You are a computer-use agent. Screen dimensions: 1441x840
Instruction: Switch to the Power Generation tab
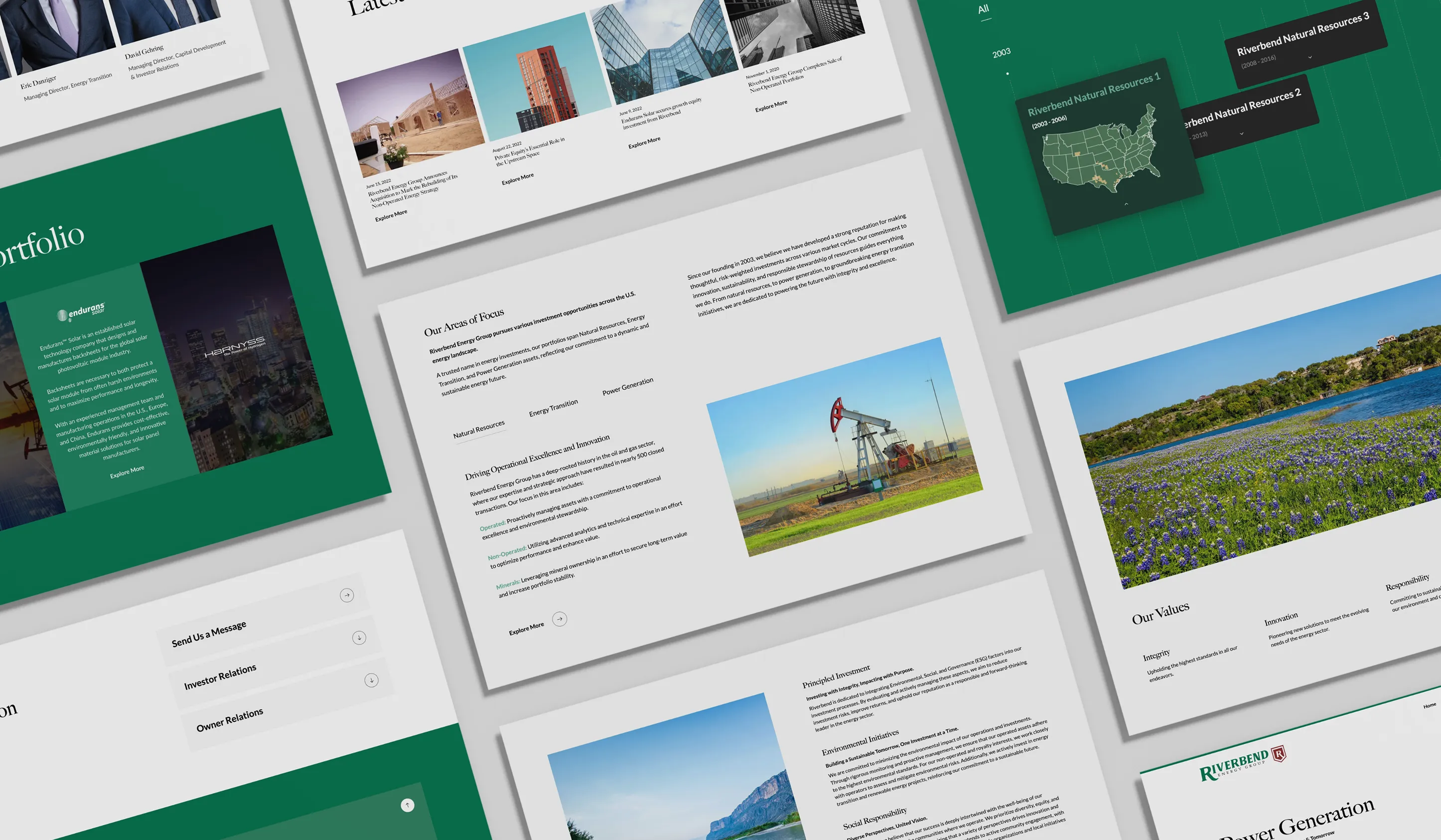tap(628, 387)
